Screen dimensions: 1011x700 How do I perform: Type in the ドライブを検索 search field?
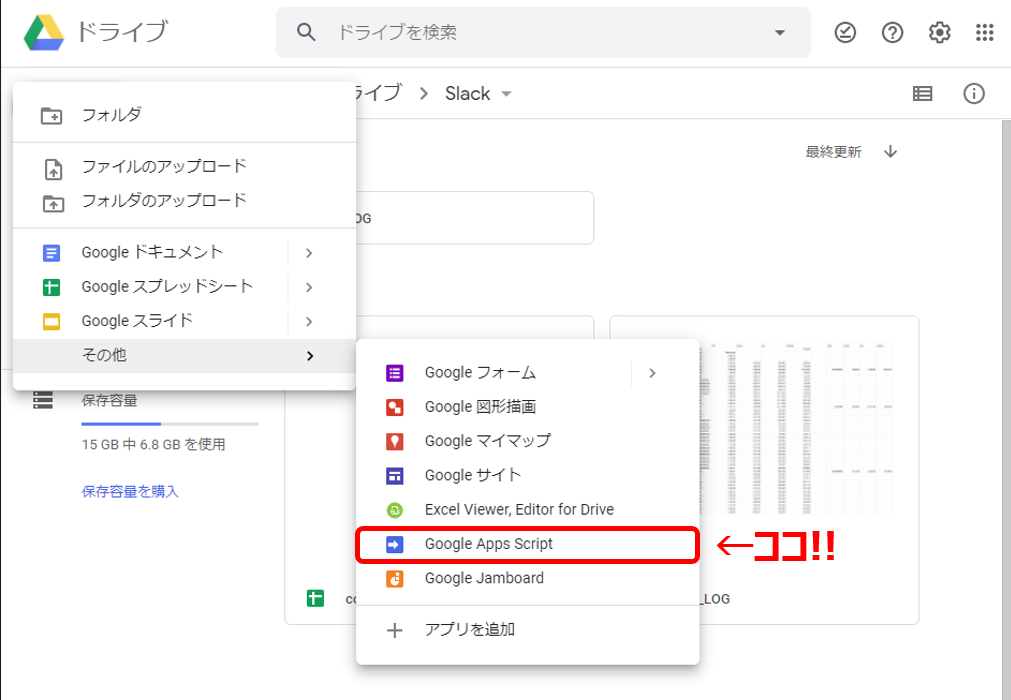coord(543,32)
